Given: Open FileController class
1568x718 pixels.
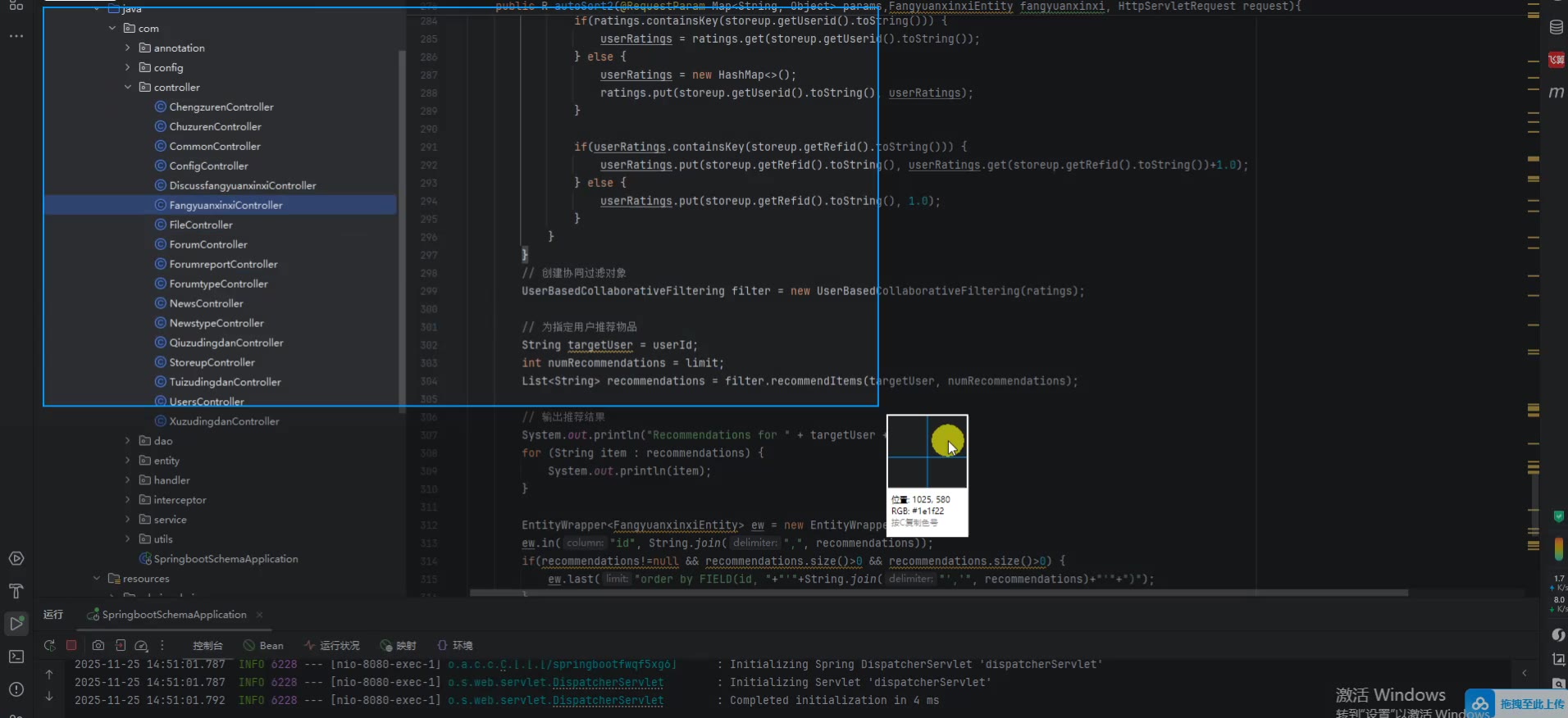Looking at the screenshot, I should click(201, 225).
